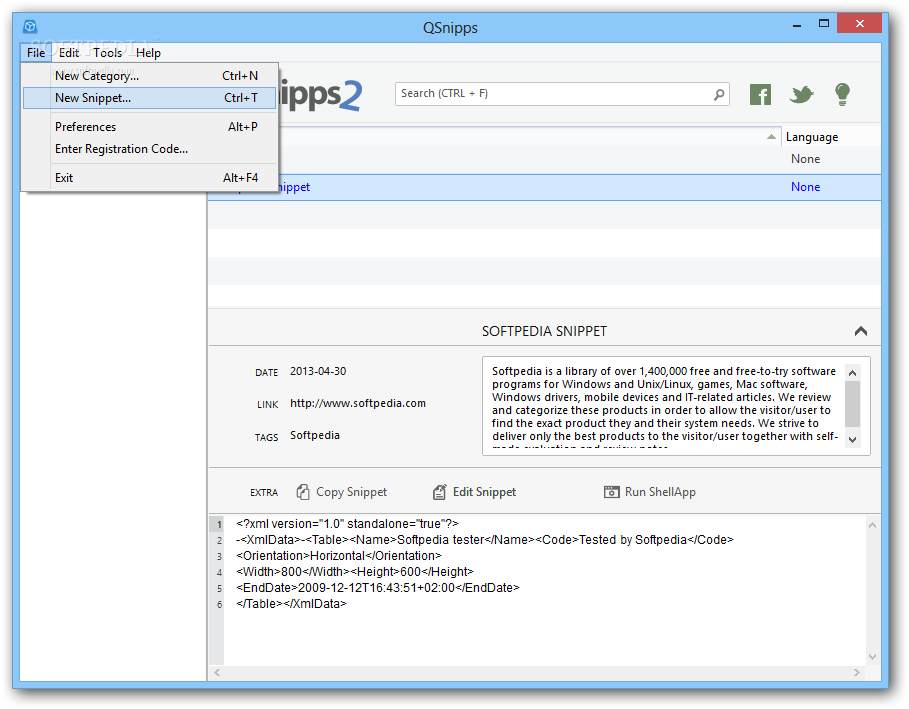Screen dimensions: 909x709
Task: Minimize the QSnipps window
Action: coord(797,25)
